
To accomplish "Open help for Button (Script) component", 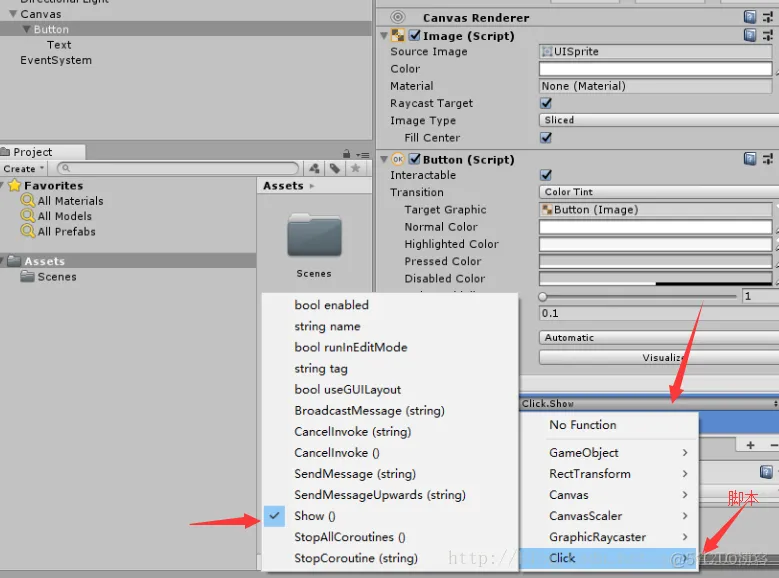I will pyautogui.click(x=750, y=159).
